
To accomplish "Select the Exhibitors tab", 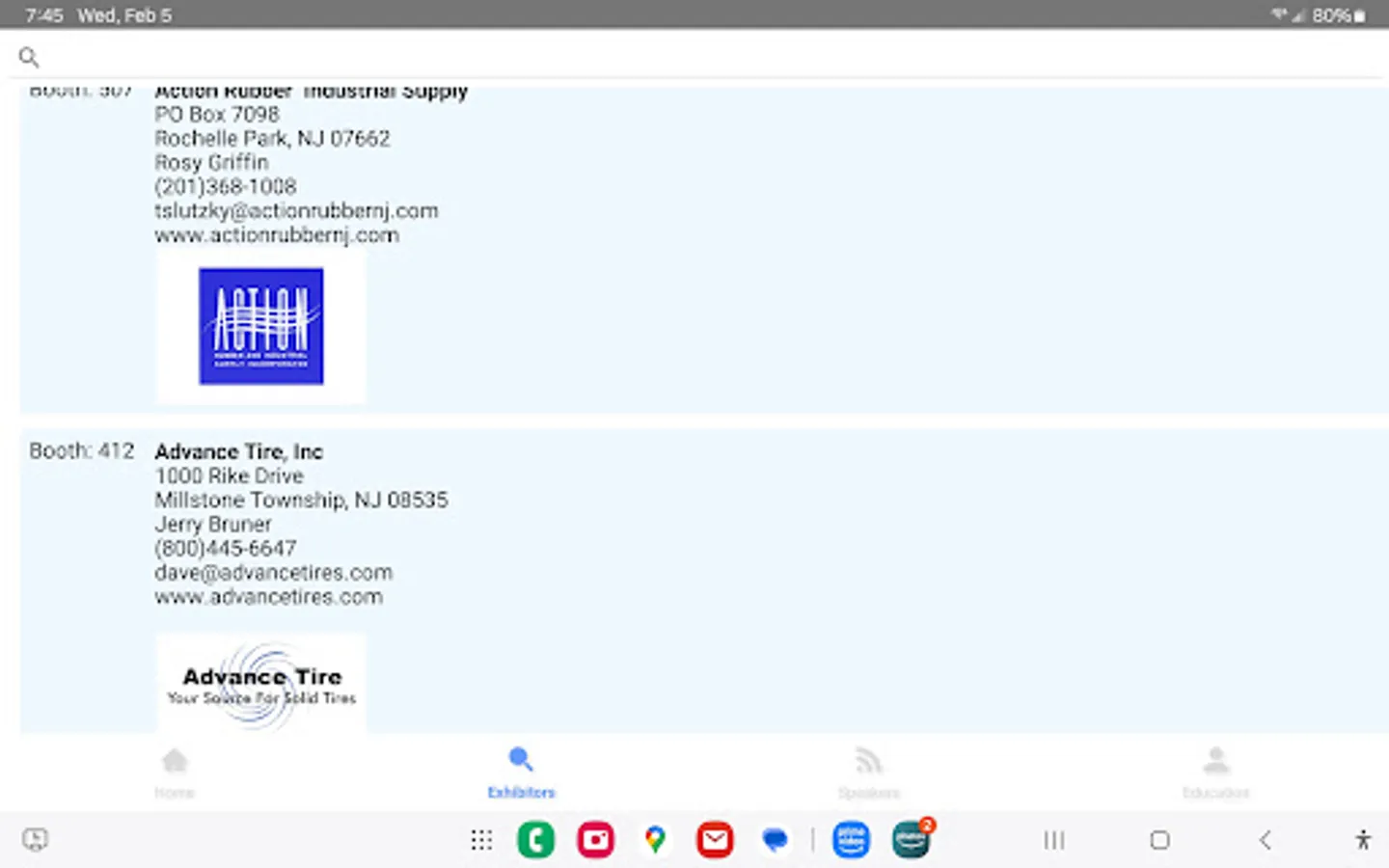I will pos(521,772).
